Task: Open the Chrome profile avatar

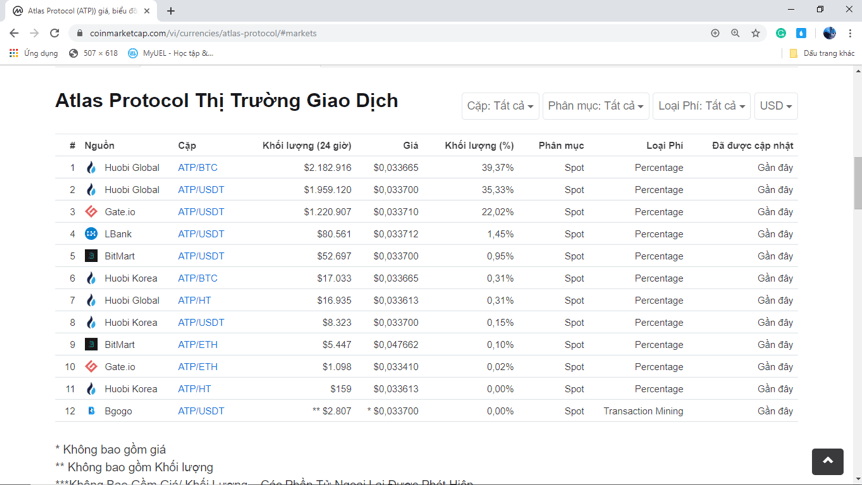Action: click(x=830, y=33)
